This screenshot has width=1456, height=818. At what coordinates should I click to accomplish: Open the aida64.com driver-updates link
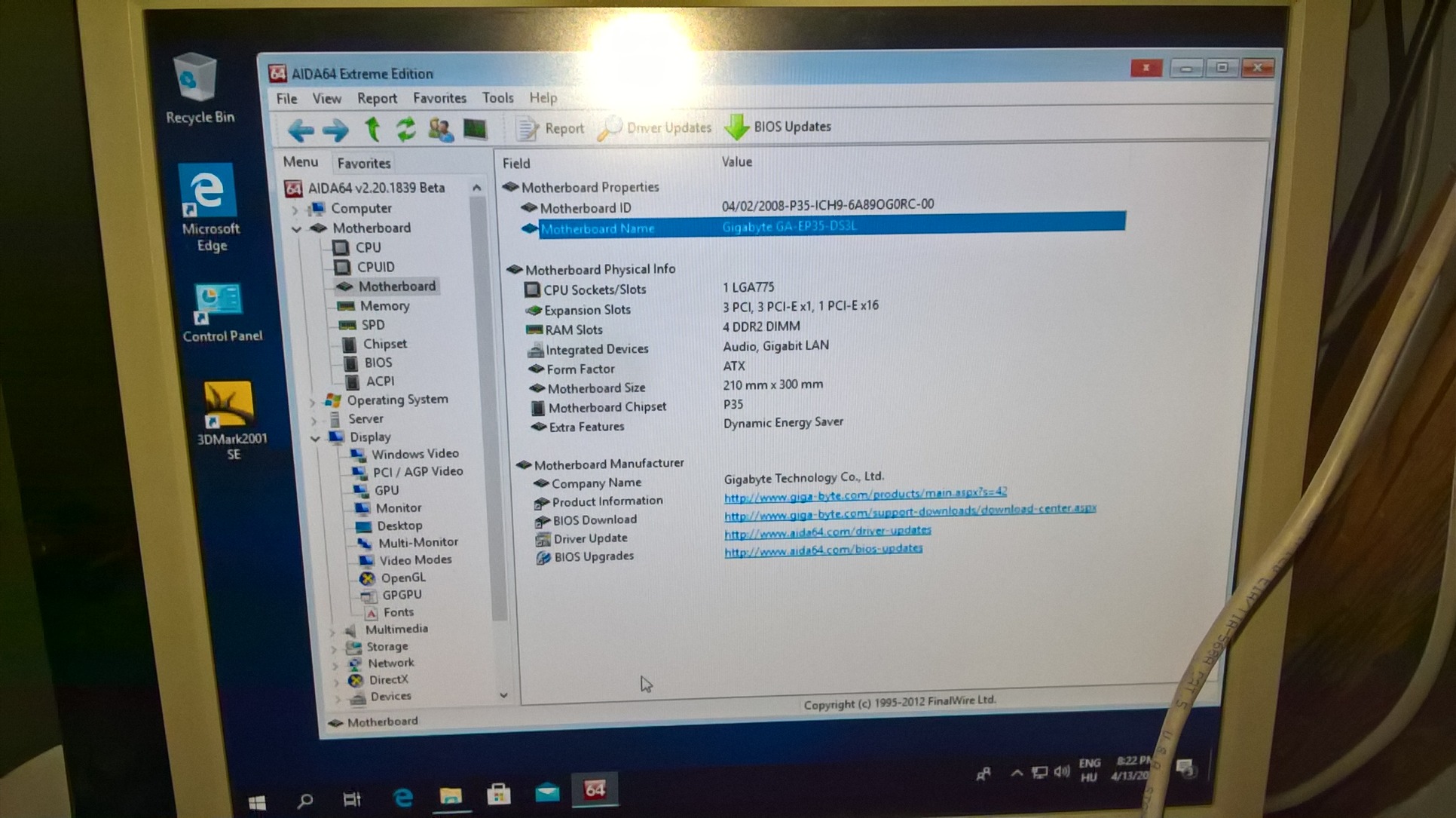tap(827, 532)
